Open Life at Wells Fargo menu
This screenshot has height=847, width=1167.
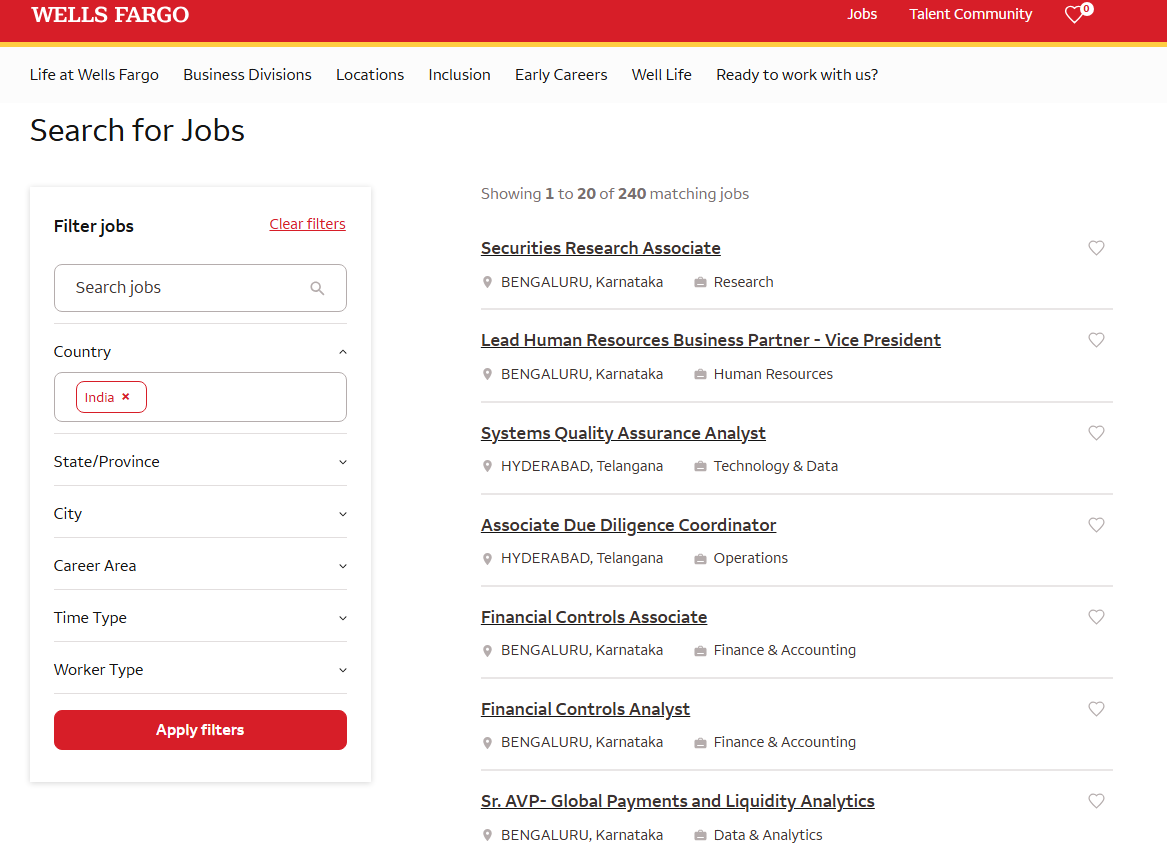pyautogui.click(x=95, y=74)
